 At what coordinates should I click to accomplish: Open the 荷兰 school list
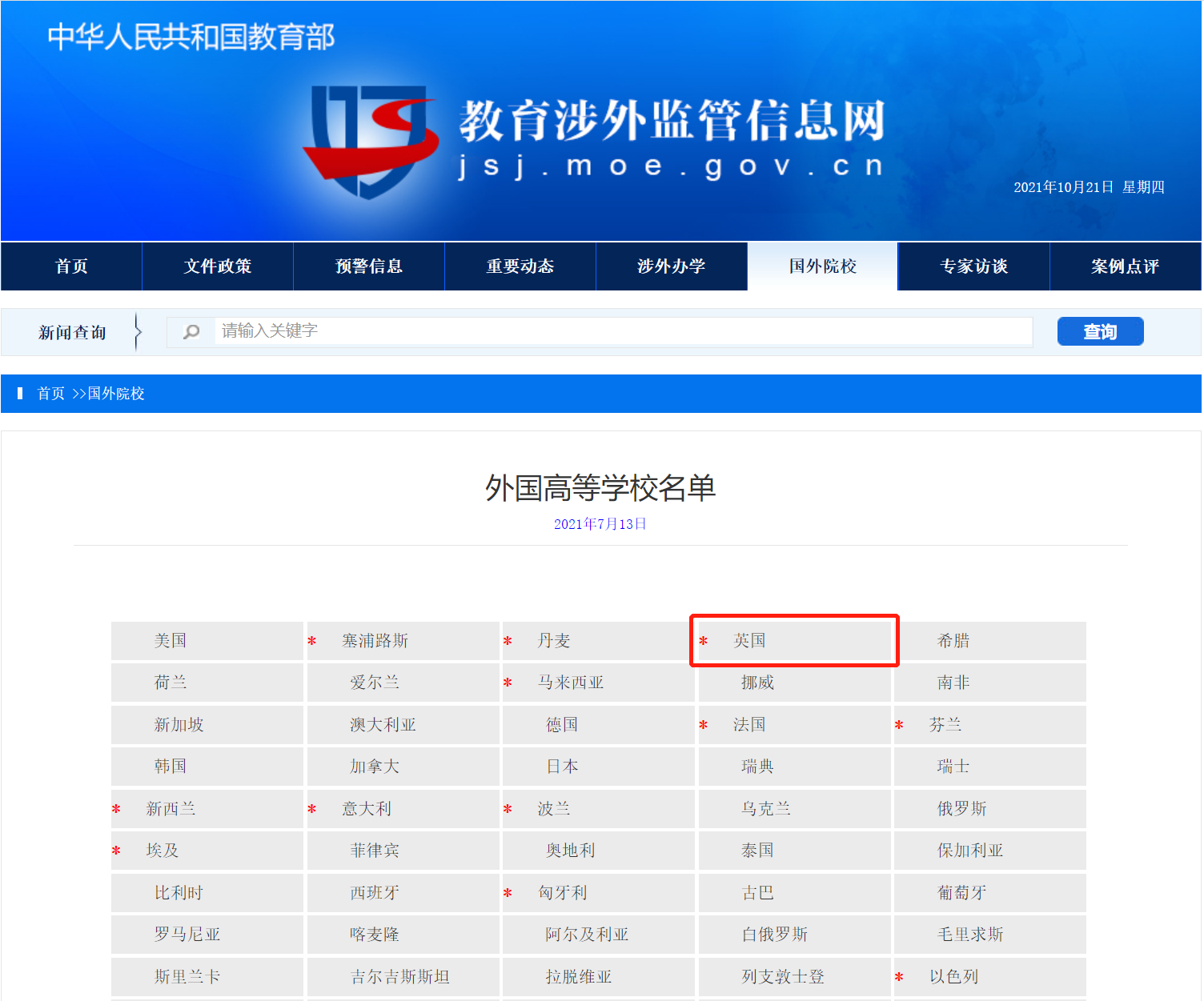pos(171,683)
